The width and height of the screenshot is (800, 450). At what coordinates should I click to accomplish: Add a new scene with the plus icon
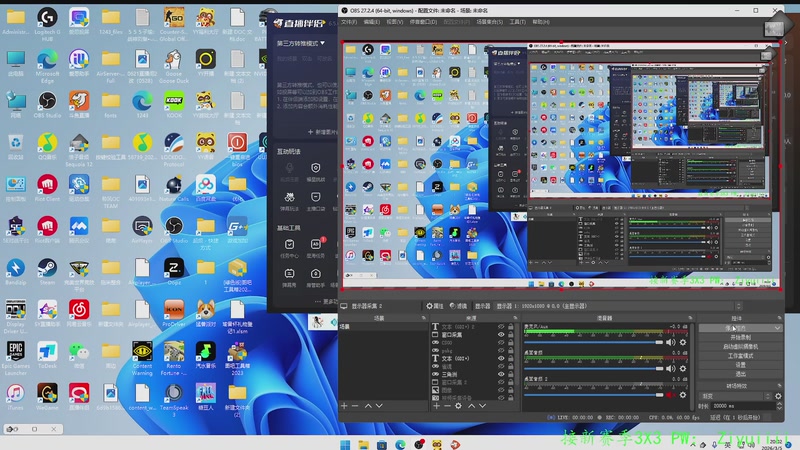(x=344, y=406)
